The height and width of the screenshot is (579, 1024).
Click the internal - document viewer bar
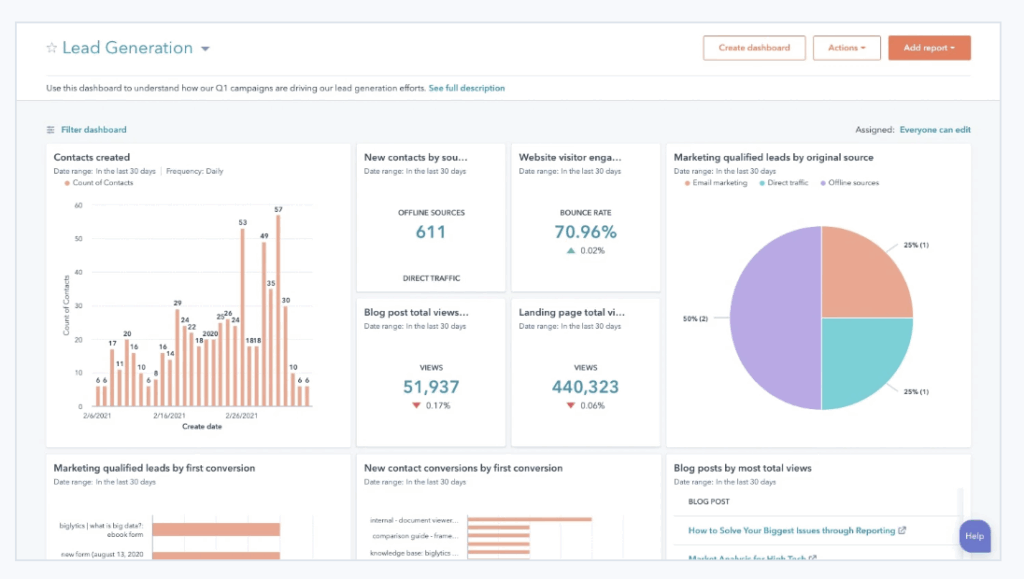pos(530,520)
